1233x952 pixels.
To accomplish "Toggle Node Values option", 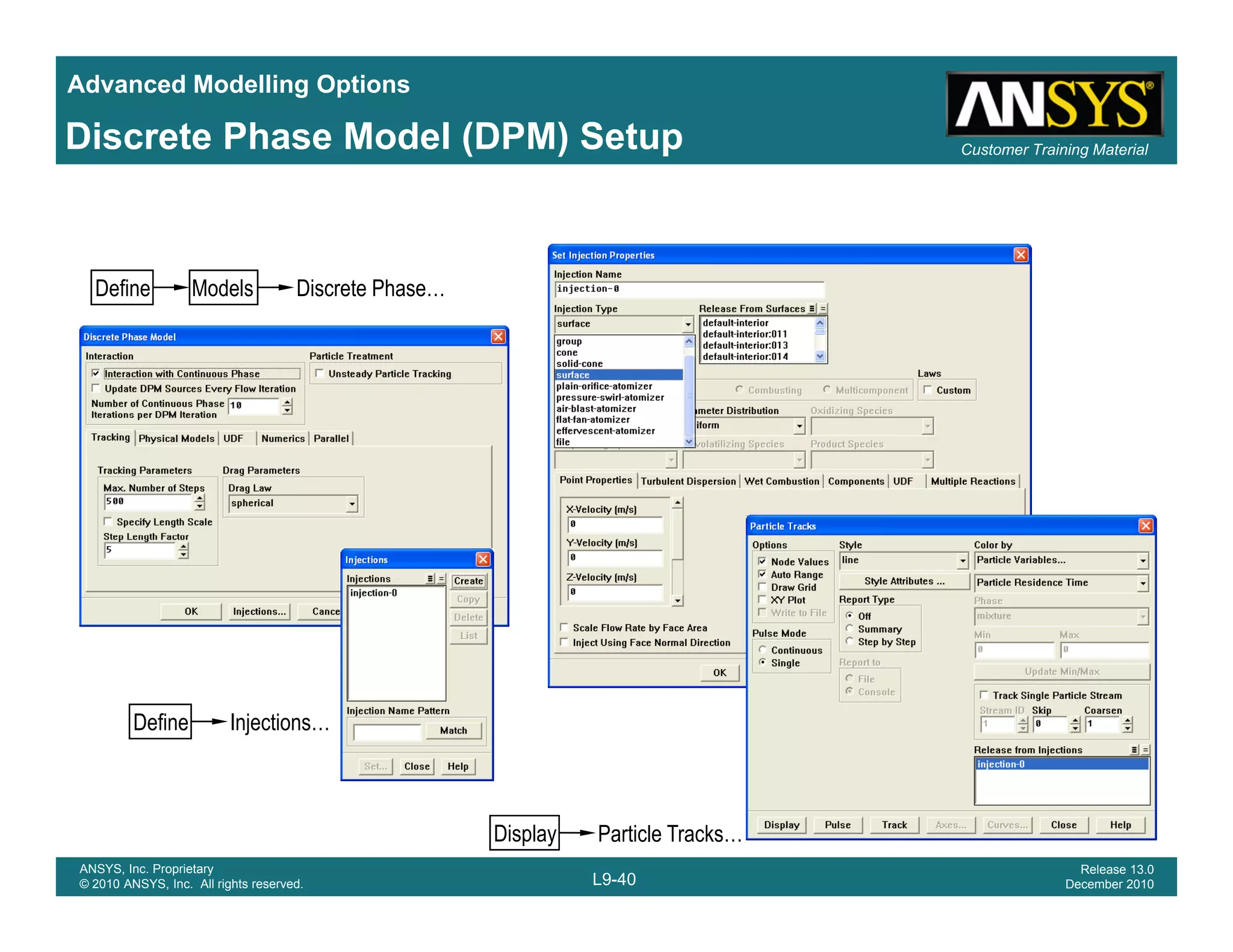I will pos(762,561).
